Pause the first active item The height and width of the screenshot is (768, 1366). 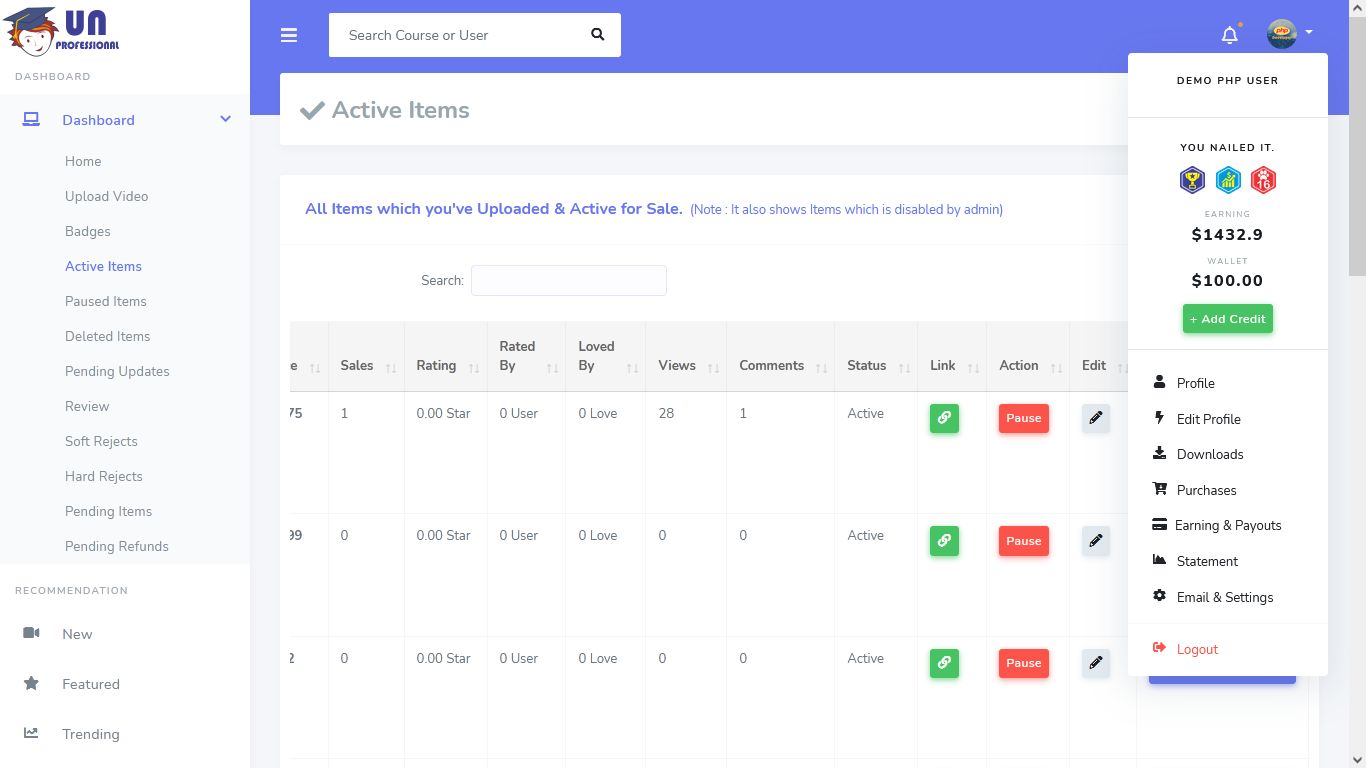tap(1023, 418)
